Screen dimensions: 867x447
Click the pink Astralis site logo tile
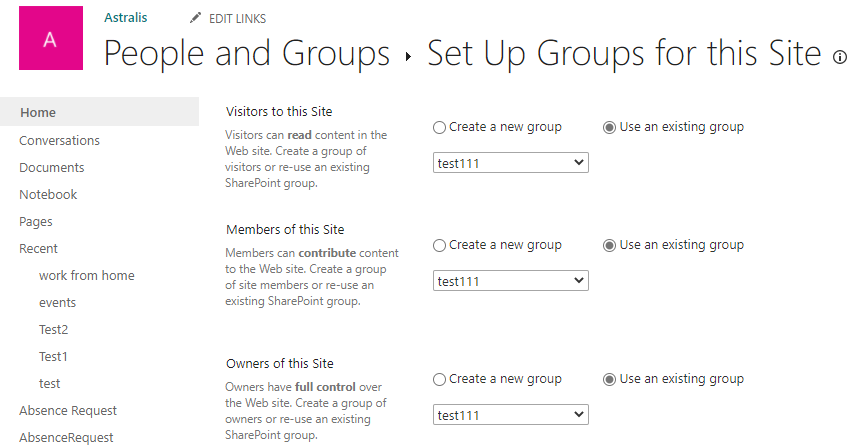pos(51,38)
